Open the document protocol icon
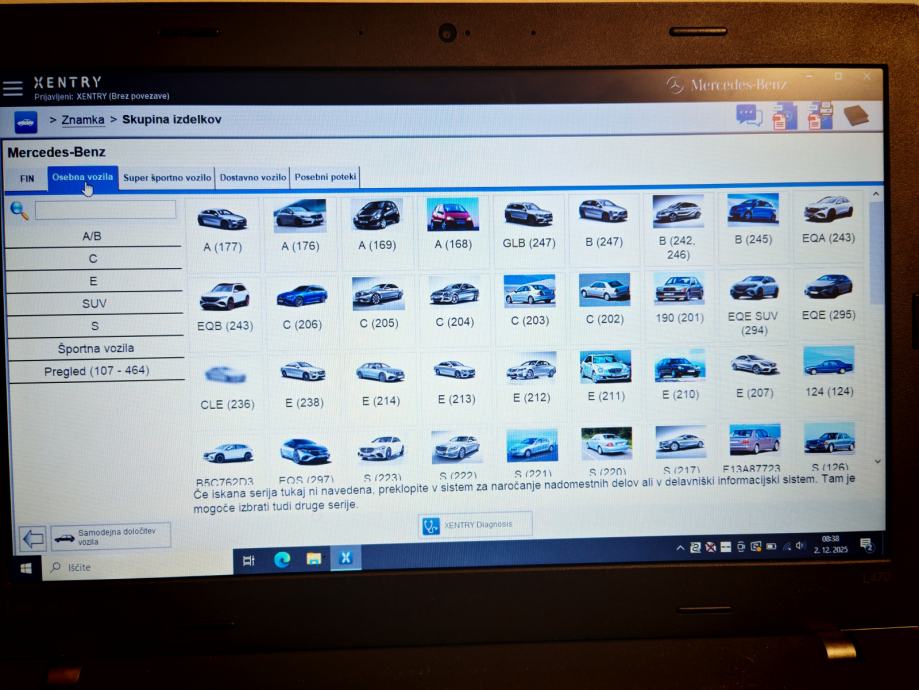 point(784,115)
